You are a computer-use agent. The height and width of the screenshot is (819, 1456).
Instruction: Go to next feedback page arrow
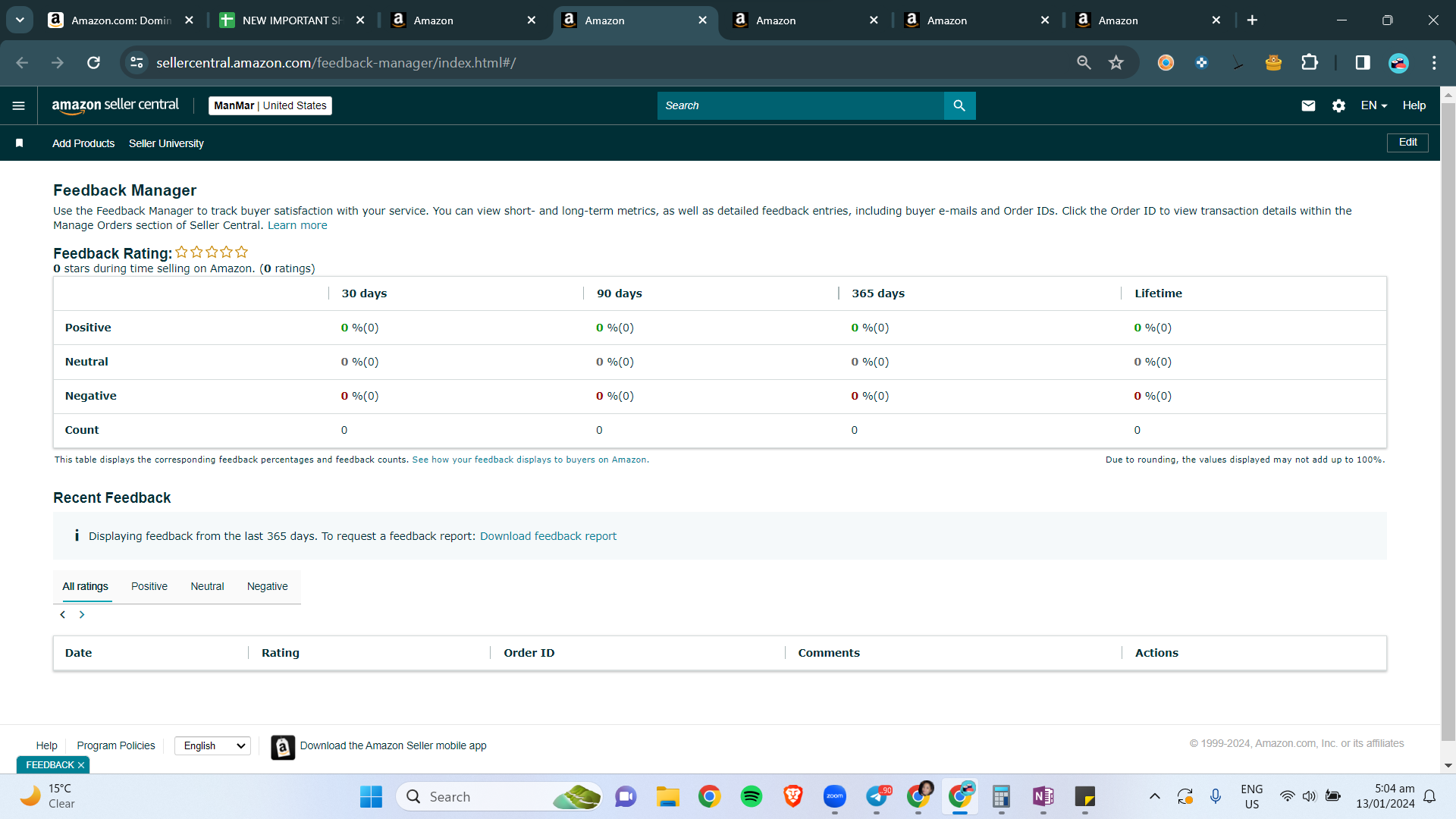[82, 615]
